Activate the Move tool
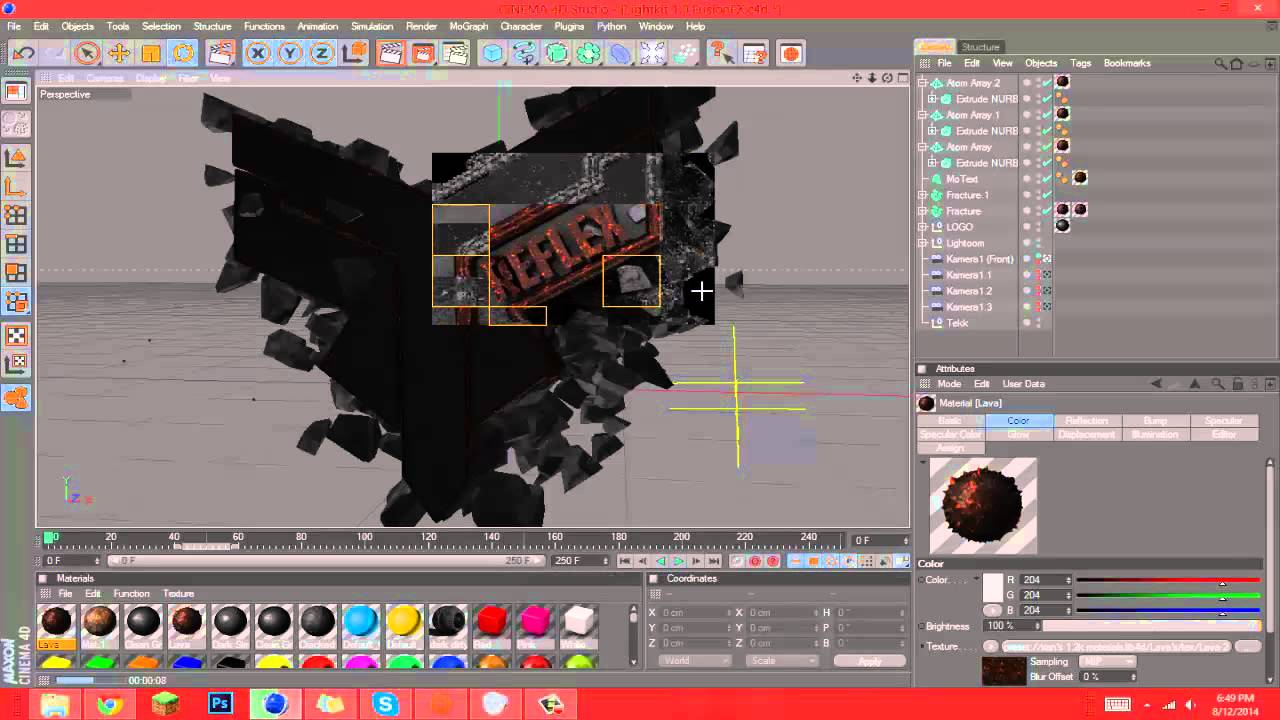 [x=119, y=53]
